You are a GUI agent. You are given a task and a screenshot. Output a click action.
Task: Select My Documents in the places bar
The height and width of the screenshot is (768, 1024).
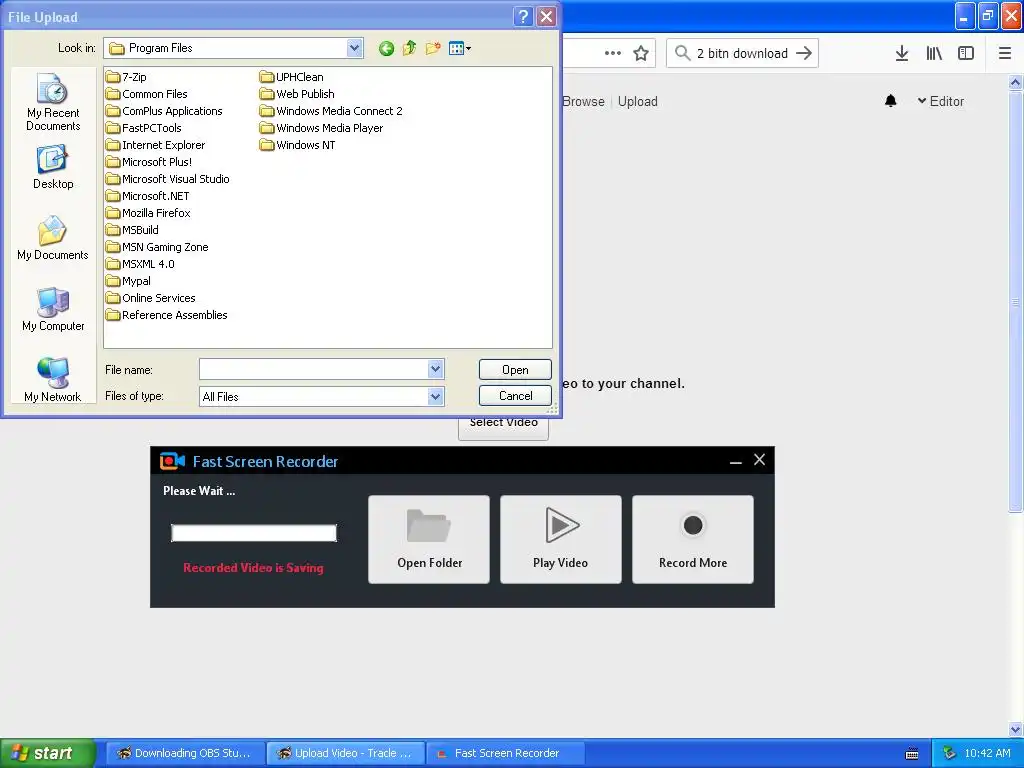pos(53,238)
